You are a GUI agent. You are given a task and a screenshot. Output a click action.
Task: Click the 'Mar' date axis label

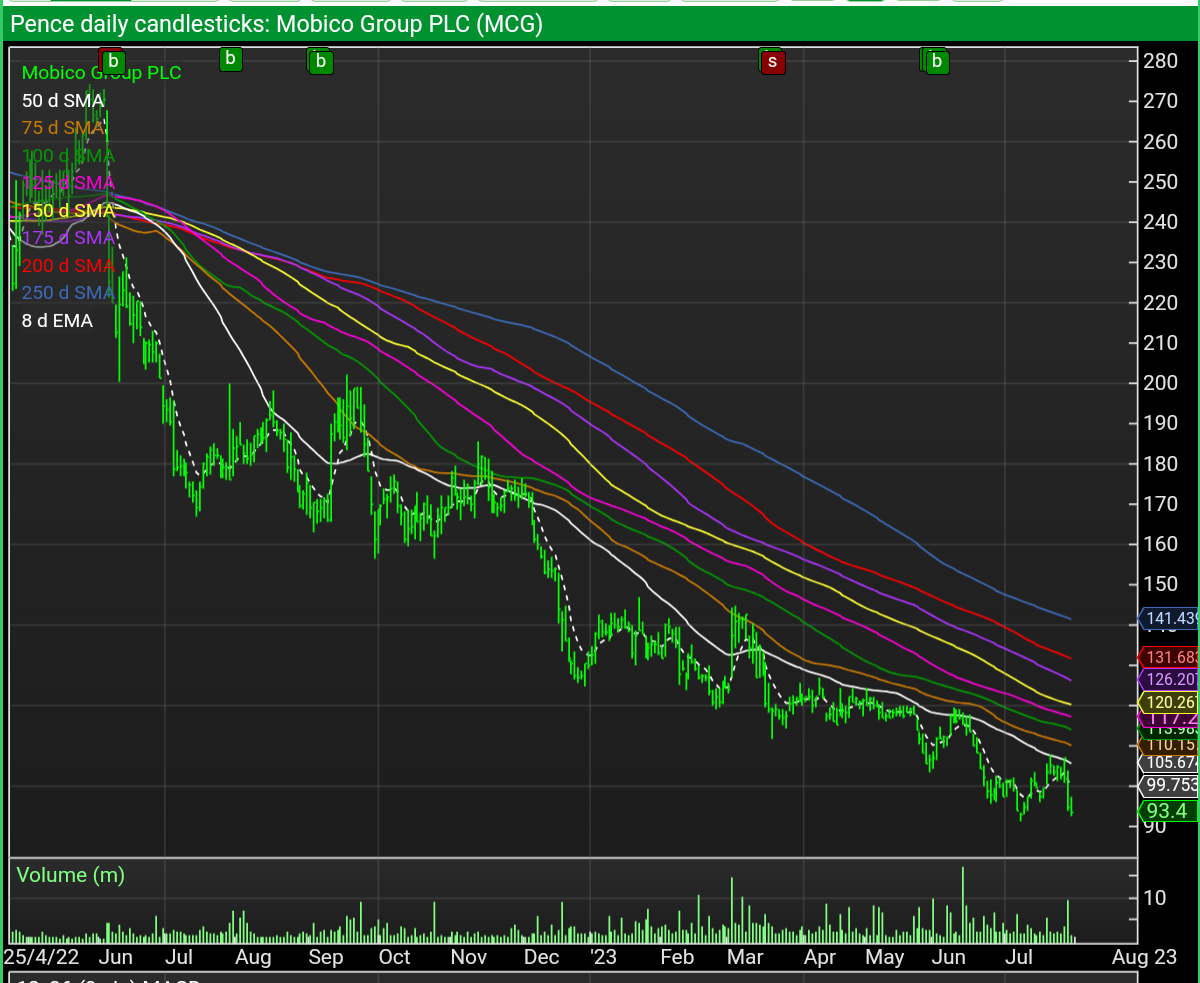pos(746,957)
